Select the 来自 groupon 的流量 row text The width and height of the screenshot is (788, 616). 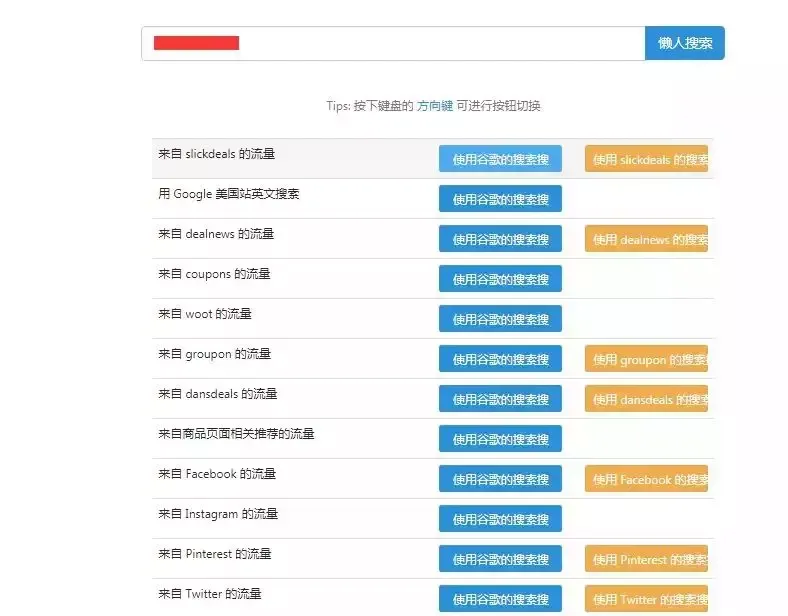[x=215, y=354]
